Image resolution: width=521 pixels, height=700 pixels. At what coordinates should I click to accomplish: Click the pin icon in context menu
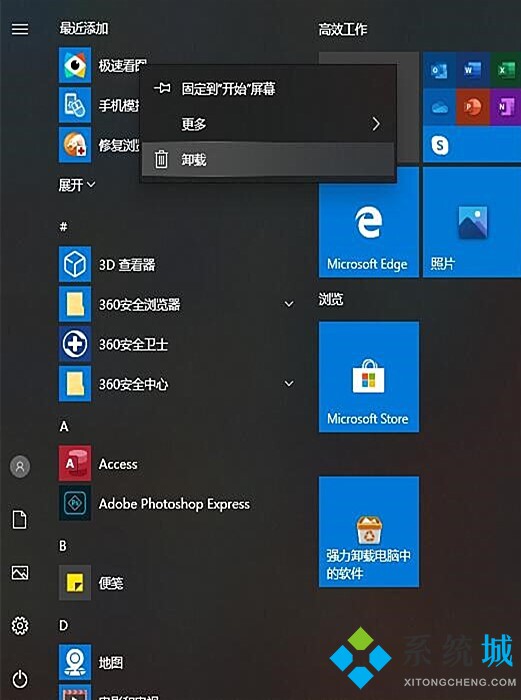[162, 88]
